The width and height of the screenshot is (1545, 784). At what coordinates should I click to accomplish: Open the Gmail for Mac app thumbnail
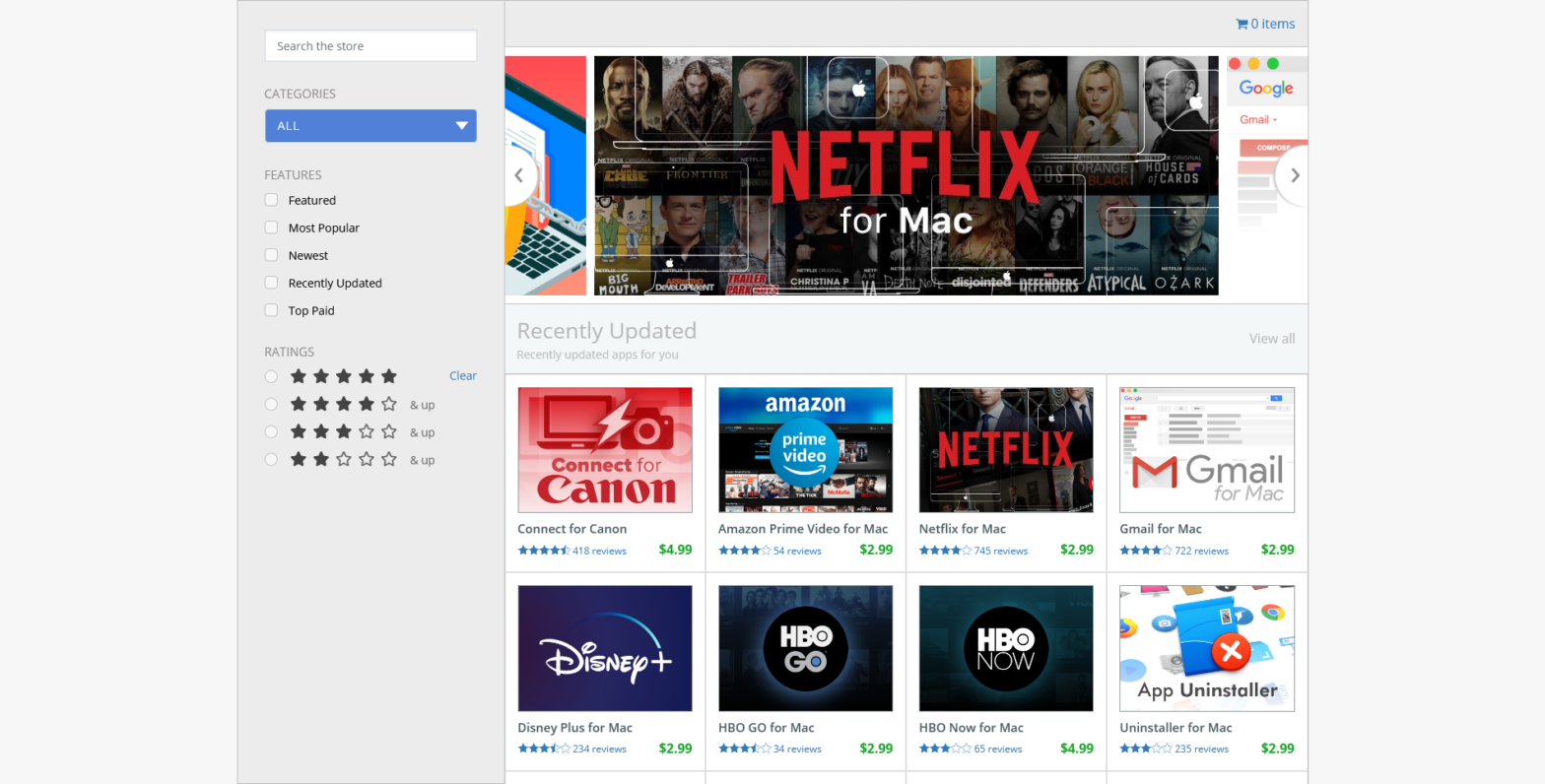[x=1207, y=450]
